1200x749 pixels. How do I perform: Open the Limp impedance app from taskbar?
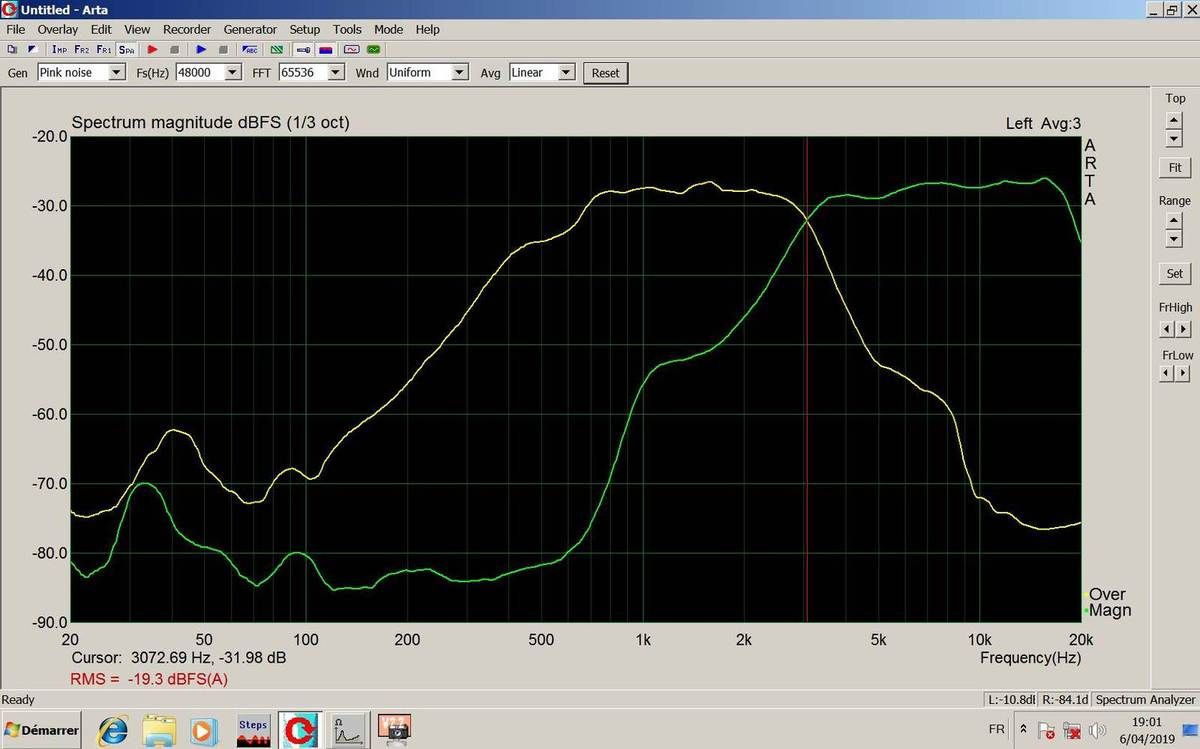click(346, 730)
